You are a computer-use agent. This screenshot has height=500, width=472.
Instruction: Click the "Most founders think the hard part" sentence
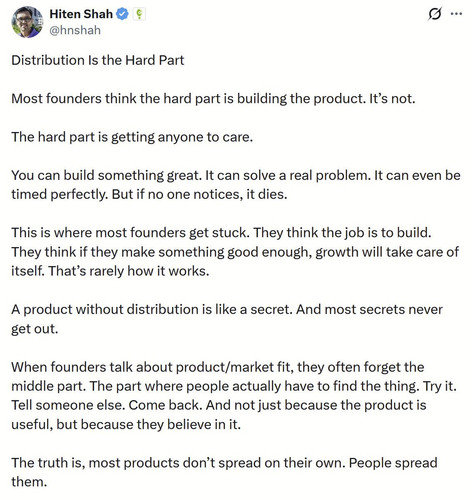pos(213,99)
